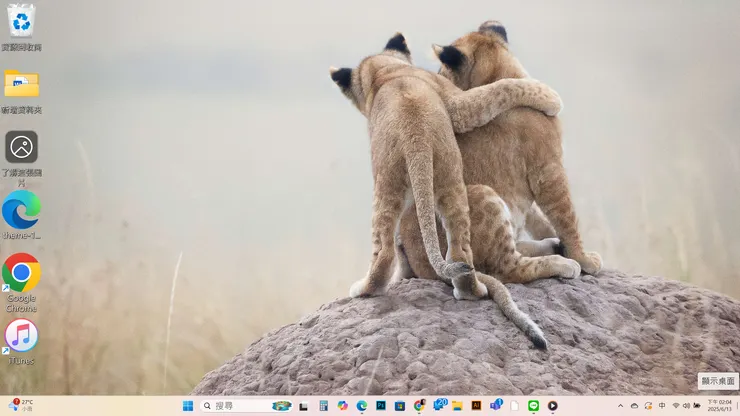Open LINE from the taskbar
Image resolution: width=740 pixels, height=416 pixels.
click(x=533, y=406)
